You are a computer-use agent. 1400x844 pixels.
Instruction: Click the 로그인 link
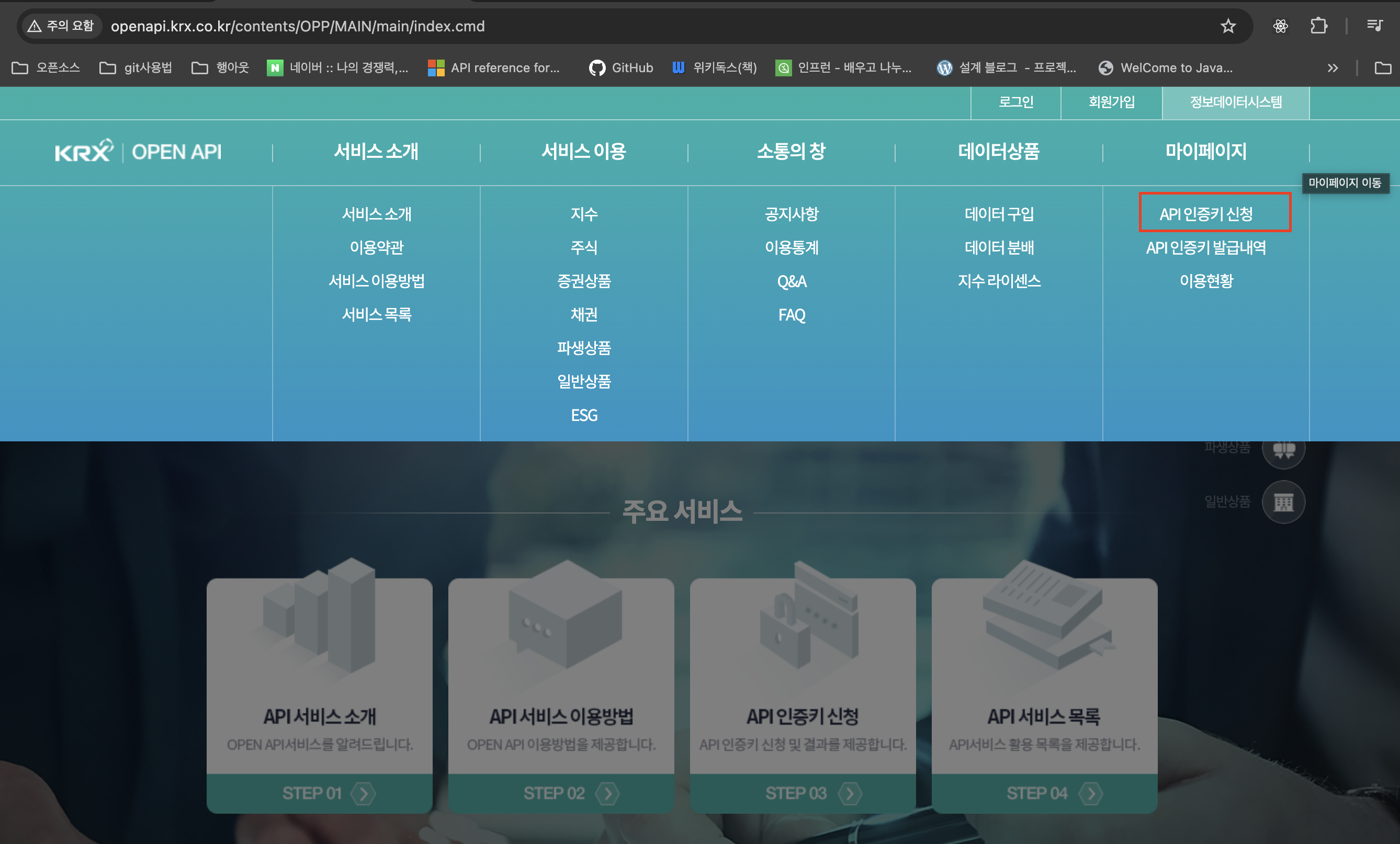tap(1016, 102)
